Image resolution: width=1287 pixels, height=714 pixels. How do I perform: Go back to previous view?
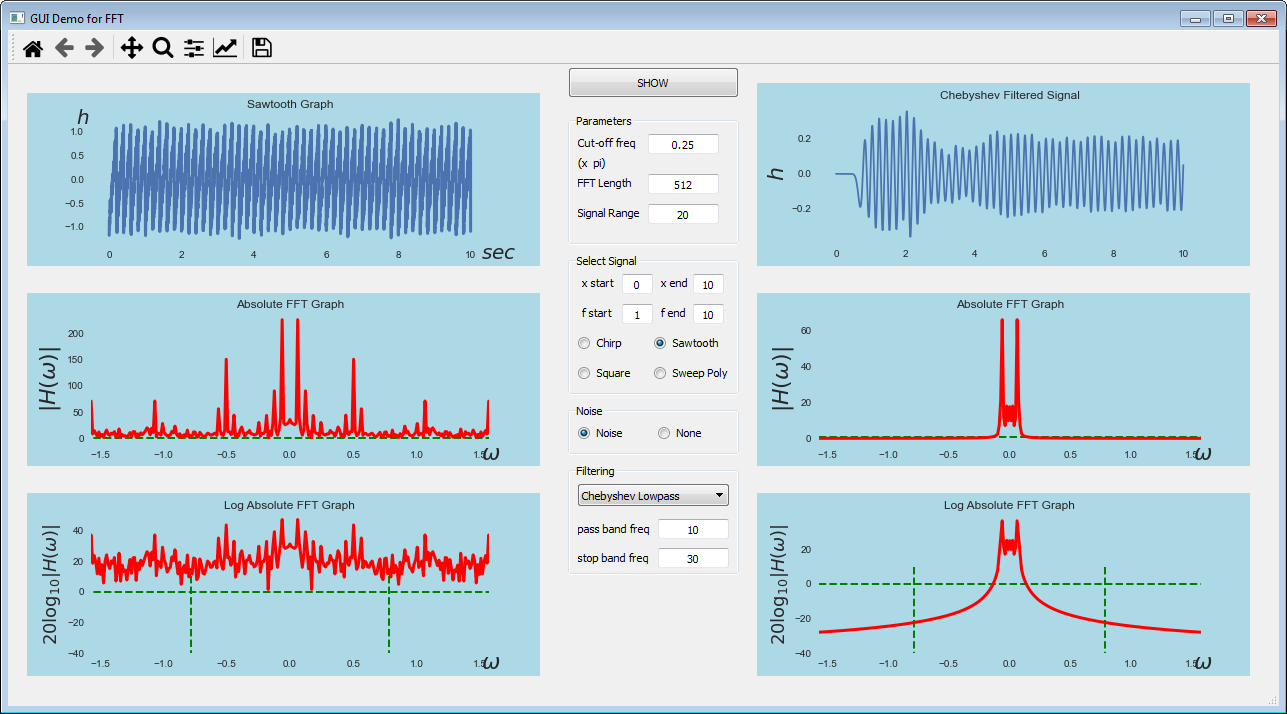[x=64, y=47]
